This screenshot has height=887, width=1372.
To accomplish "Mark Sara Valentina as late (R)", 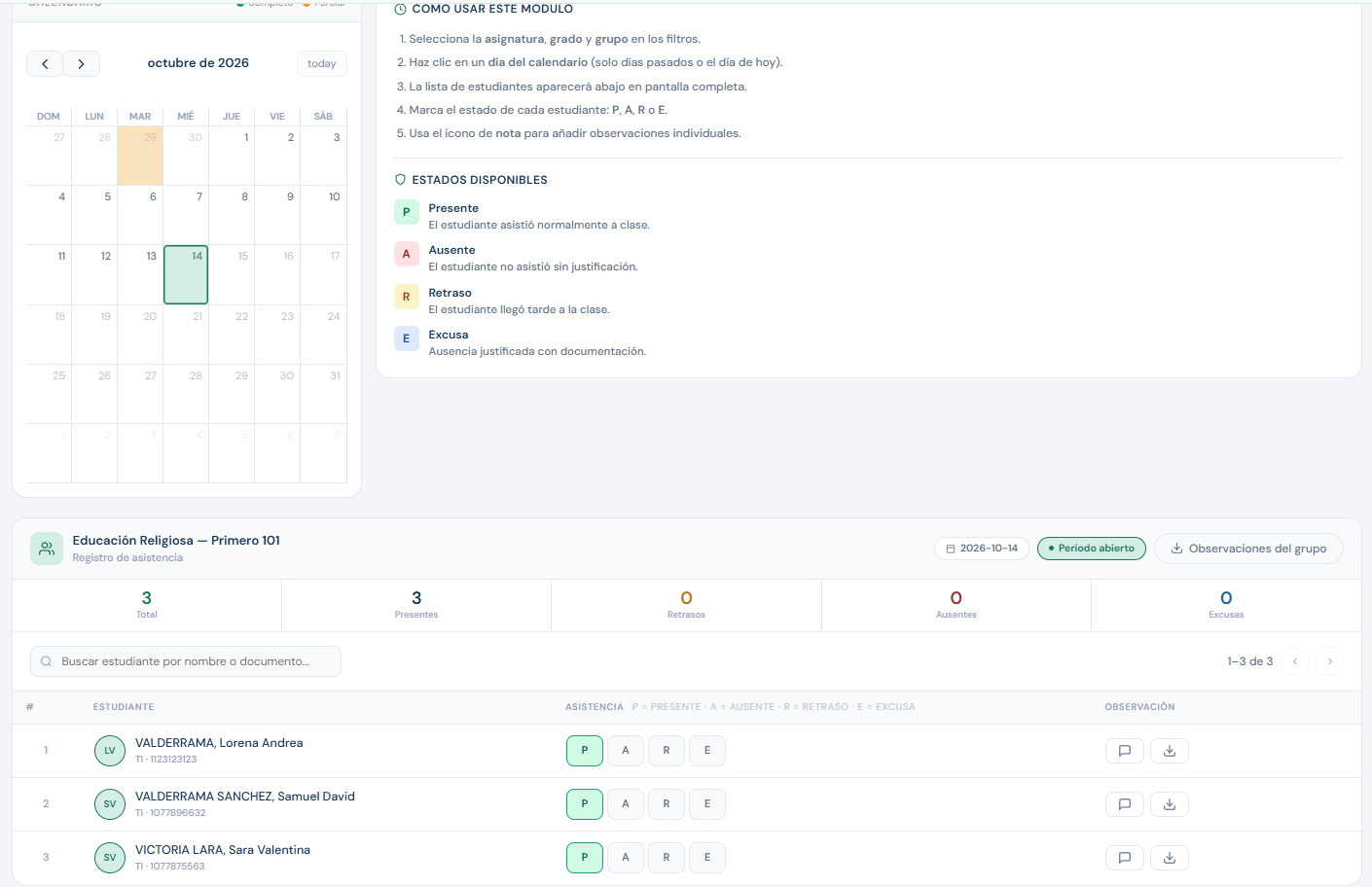I will (667, 858).
